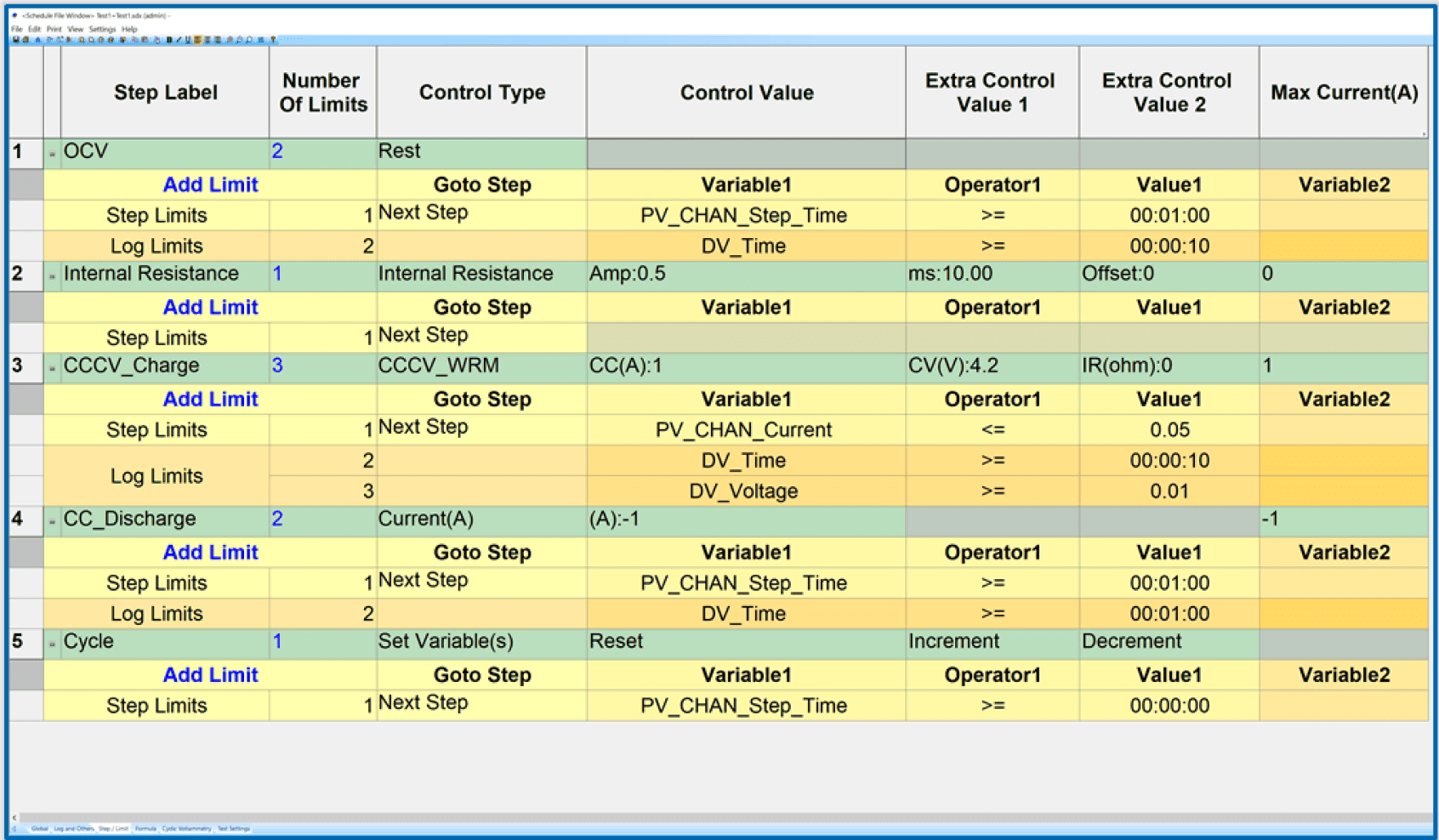The height and width of the screenshot is (840, 1439).
Task: Click the Increment cell in Cycle step
Action: [993, 643]
